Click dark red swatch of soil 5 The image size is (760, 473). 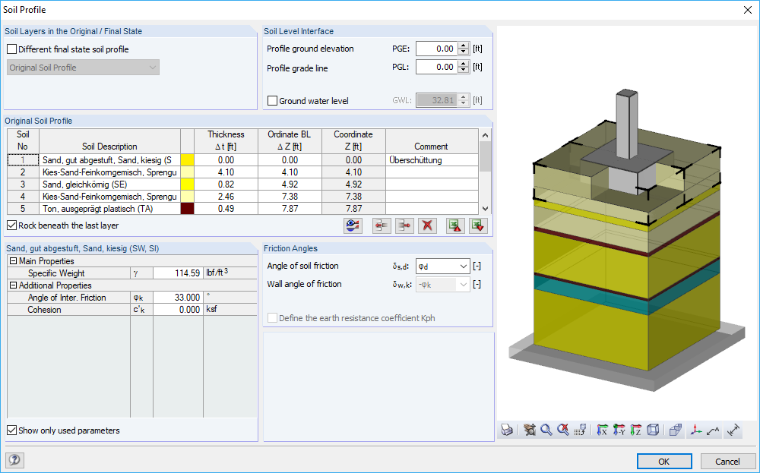tap(187, 208)
